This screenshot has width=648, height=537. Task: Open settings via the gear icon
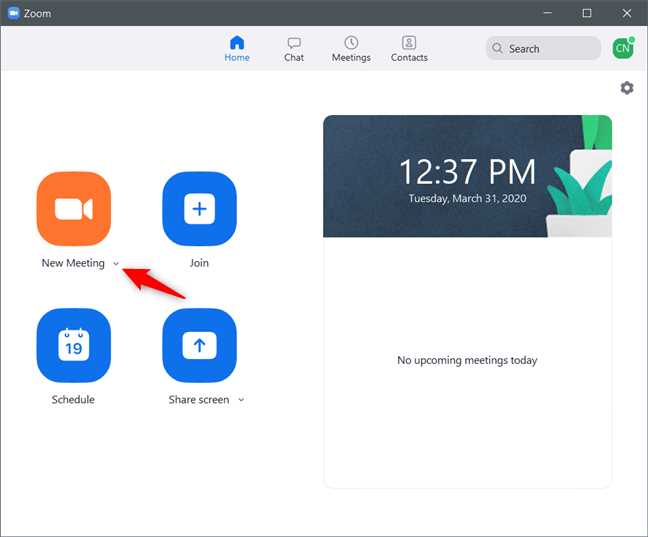627,88
